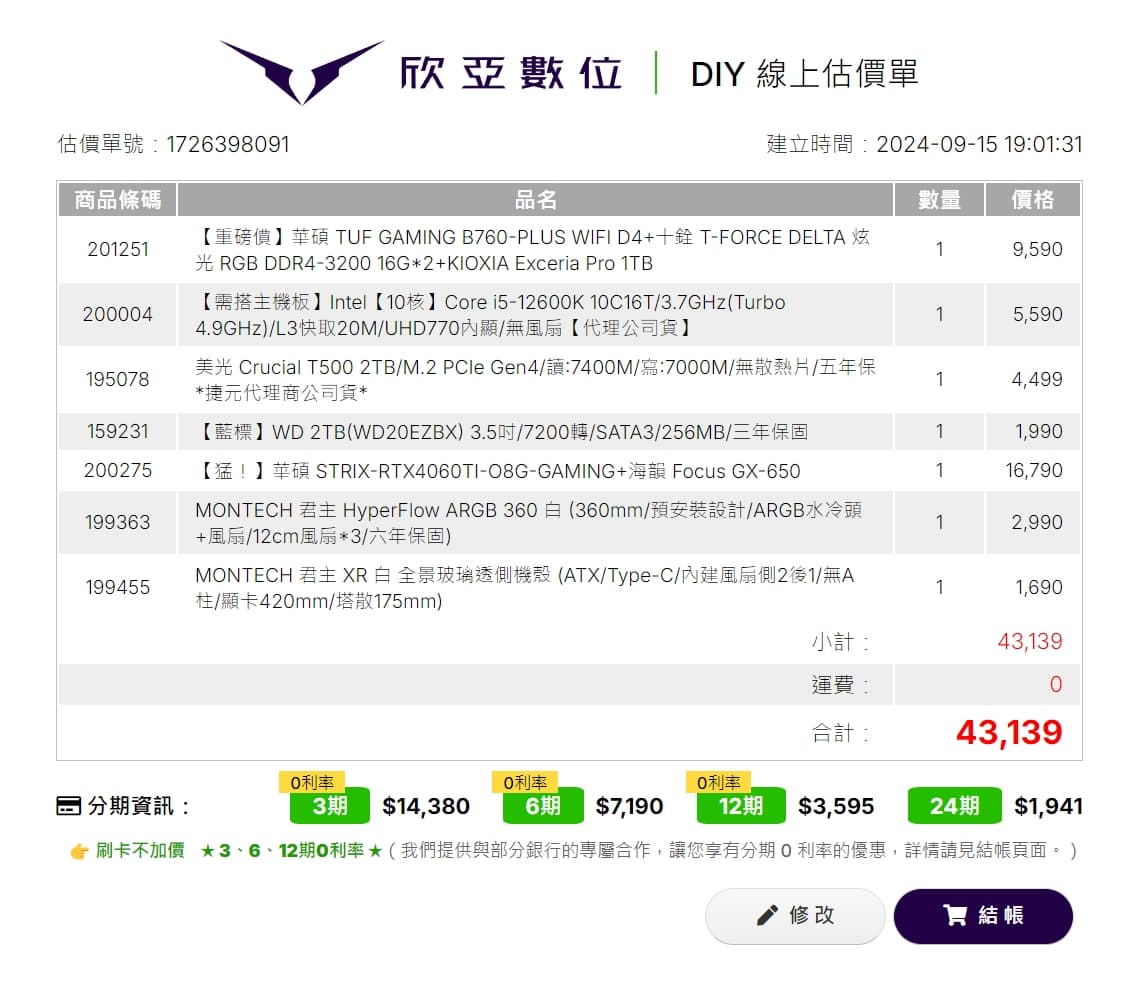Click the price 5,590
The width and height of the screenshot is (1140, 984).
(1037, 314)
